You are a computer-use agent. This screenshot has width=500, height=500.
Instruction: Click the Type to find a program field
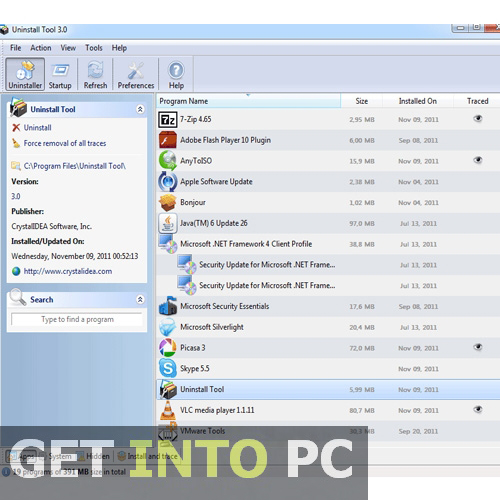click(x=77, y=319)
